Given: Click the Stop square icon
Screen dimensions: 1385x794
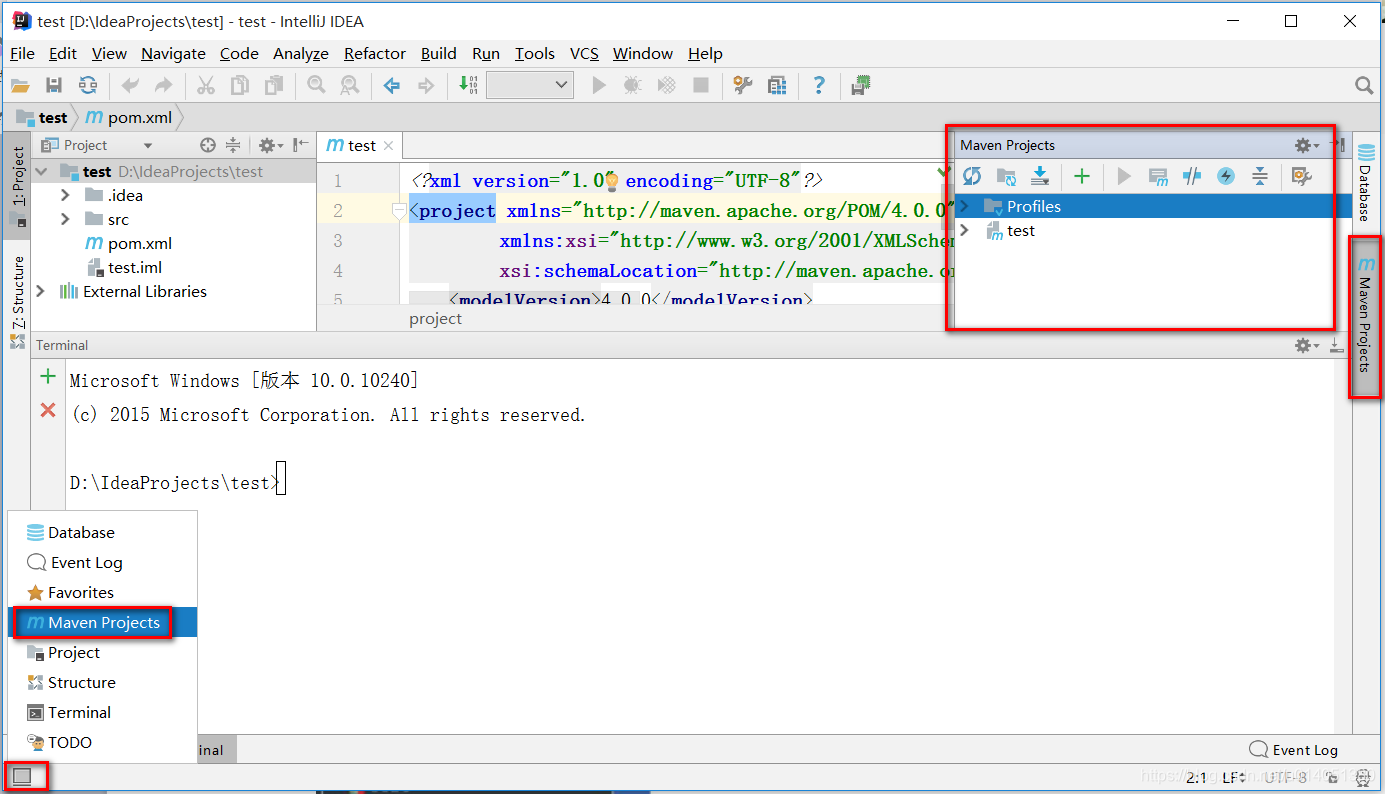Looking at the screenshot, I should point(701,86).
